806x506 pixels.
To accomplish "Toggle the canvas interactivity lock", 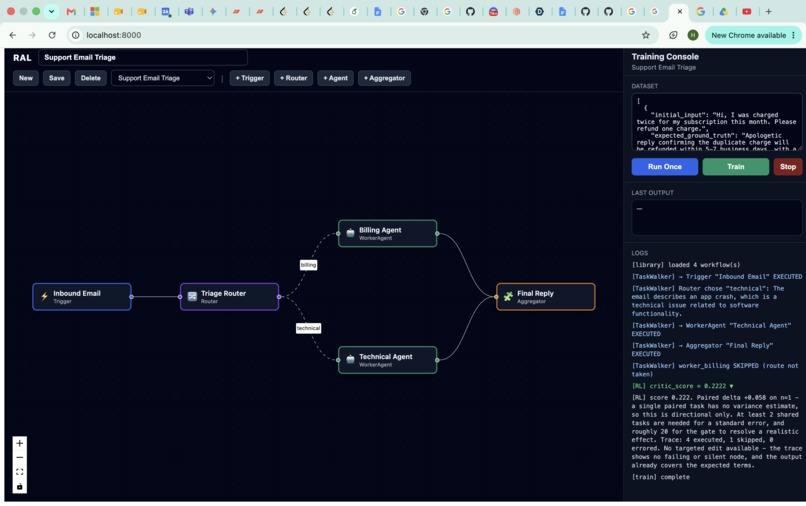I will (x=20, y=486).
